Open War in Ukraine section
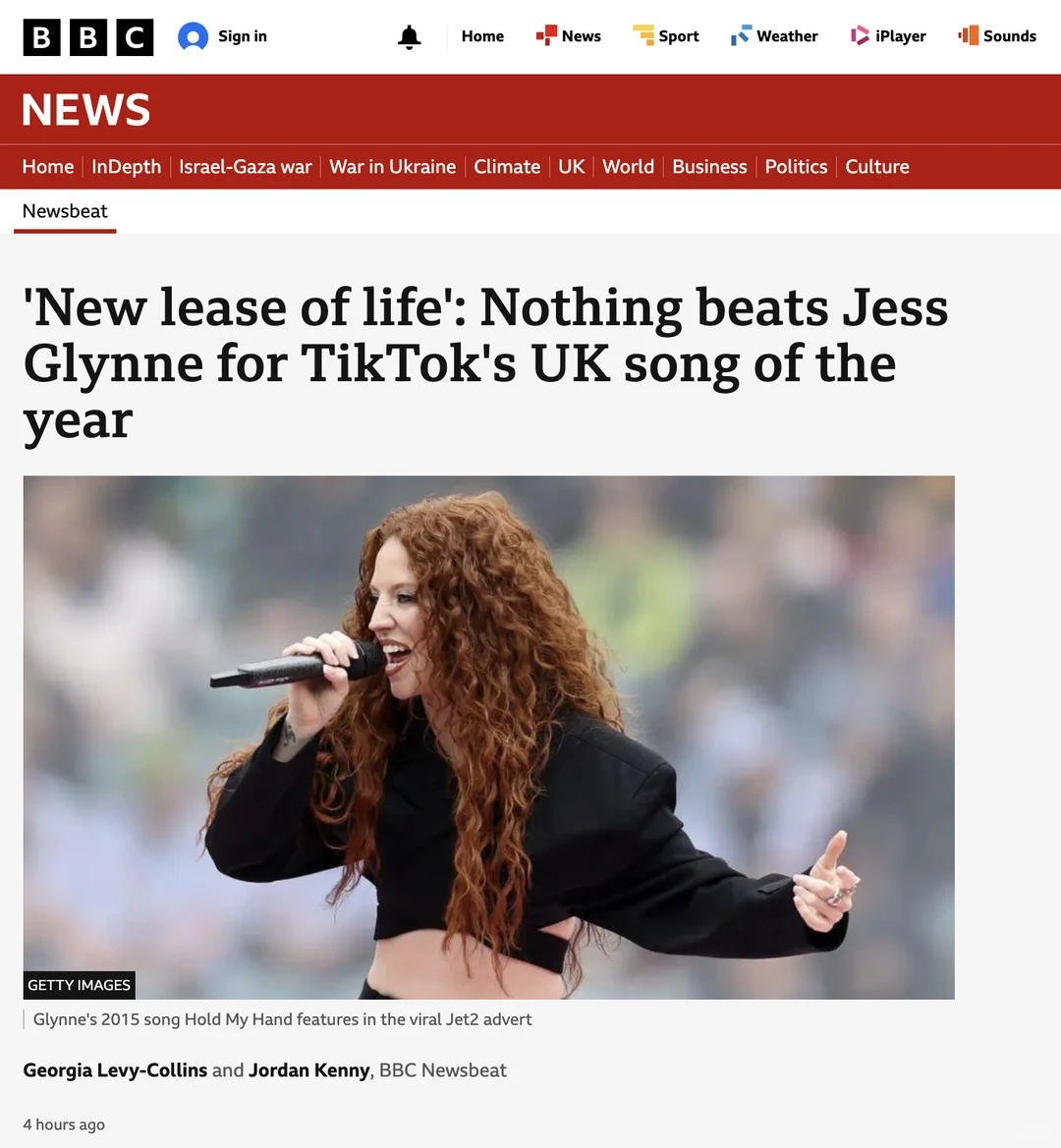The image size is (1061, 1148). (393, 167)
